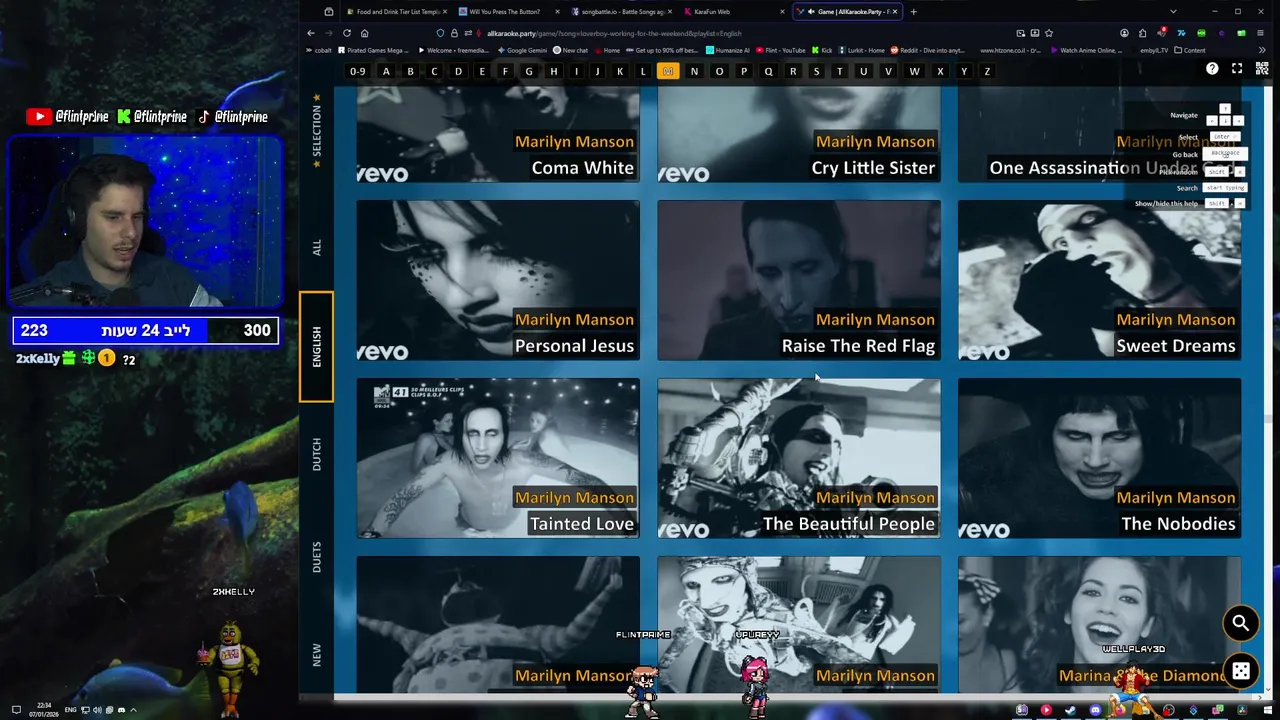Click the TikTok icon in the stream overlay
This screenshot has width=1280, height=720.
pos(204,117)
